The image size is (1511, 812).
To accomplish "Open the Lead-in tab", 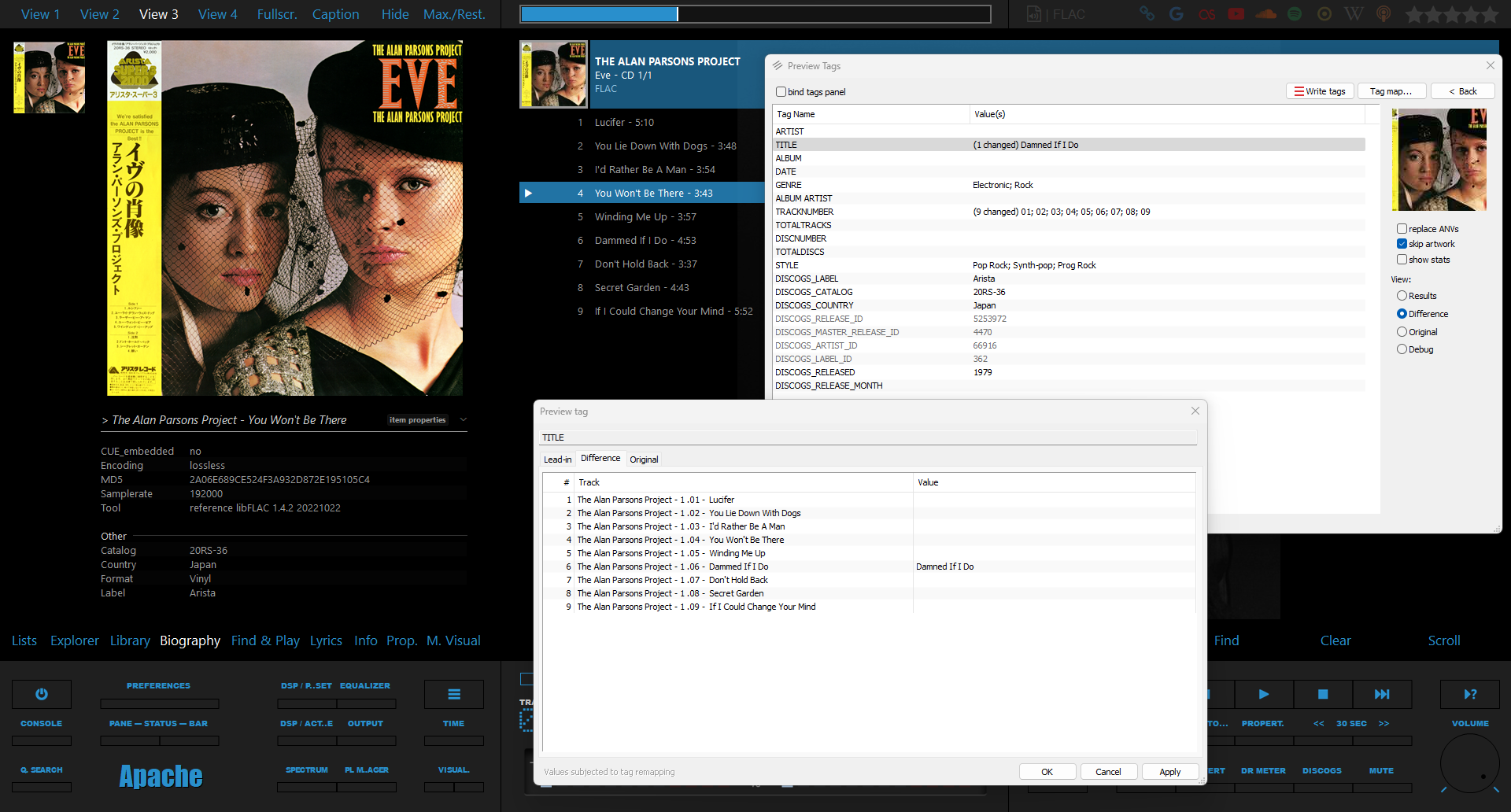I will pyautogui.click(x=558, y=460).
